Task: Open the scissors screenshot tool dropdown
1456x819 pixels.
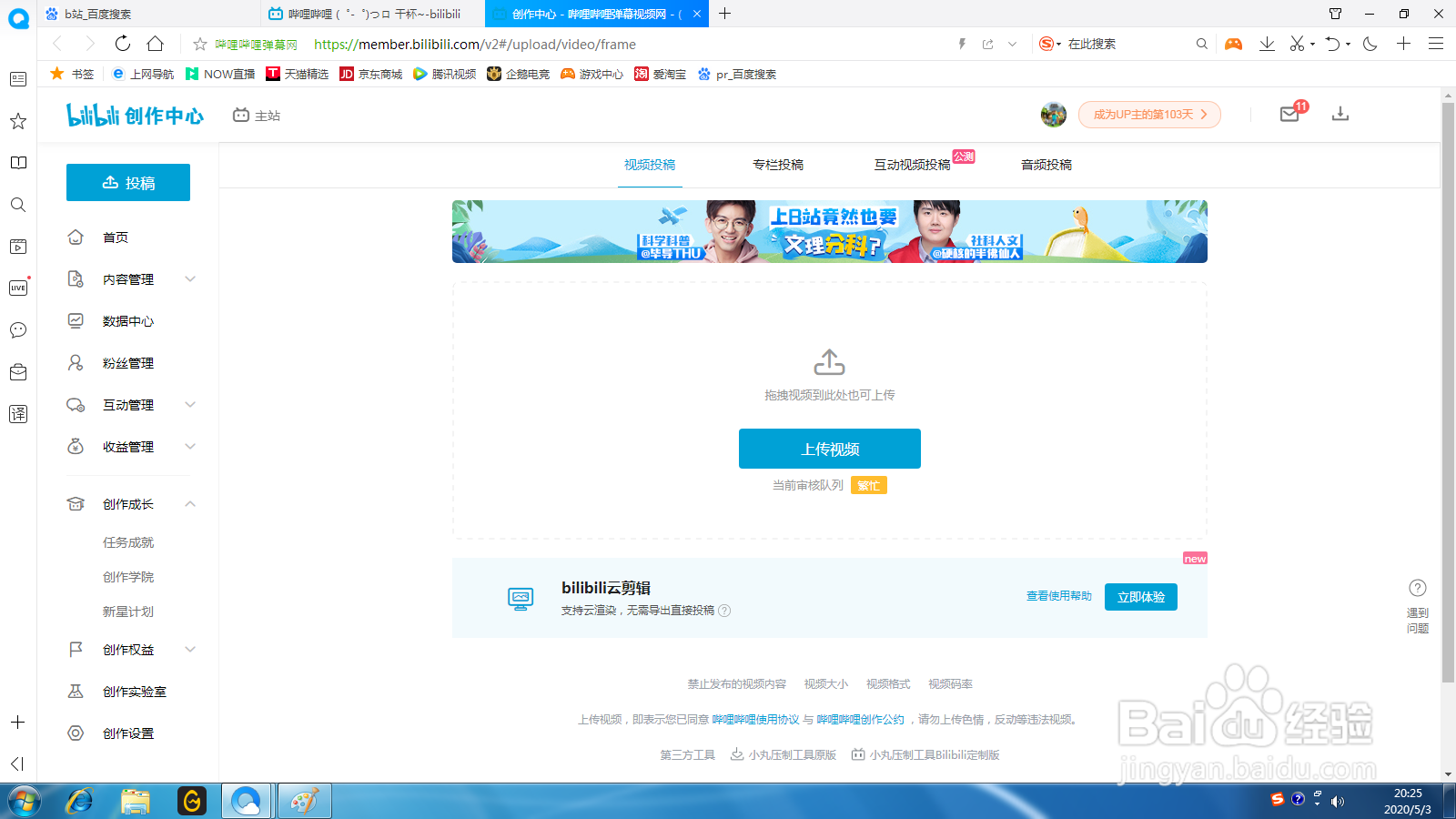Action: [x=1312, y=44]
